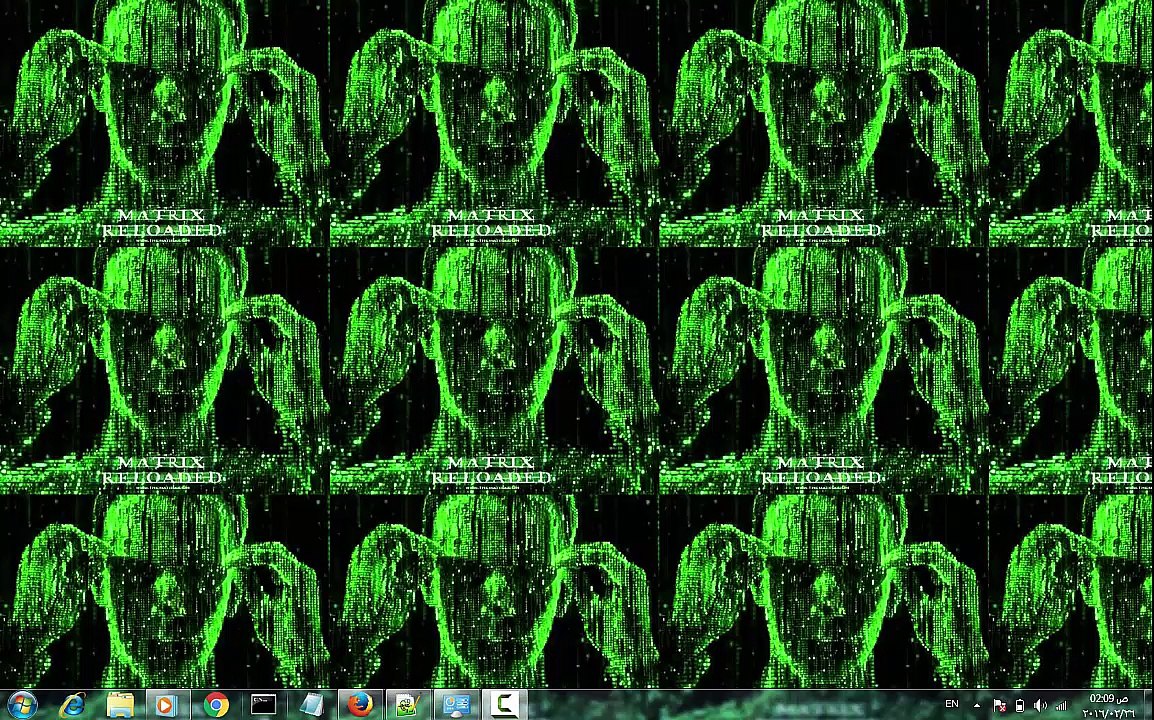Open the Notepad taskbar icon
The image size is (1154, 720).
pyautogui.click(x=311, y=705)
